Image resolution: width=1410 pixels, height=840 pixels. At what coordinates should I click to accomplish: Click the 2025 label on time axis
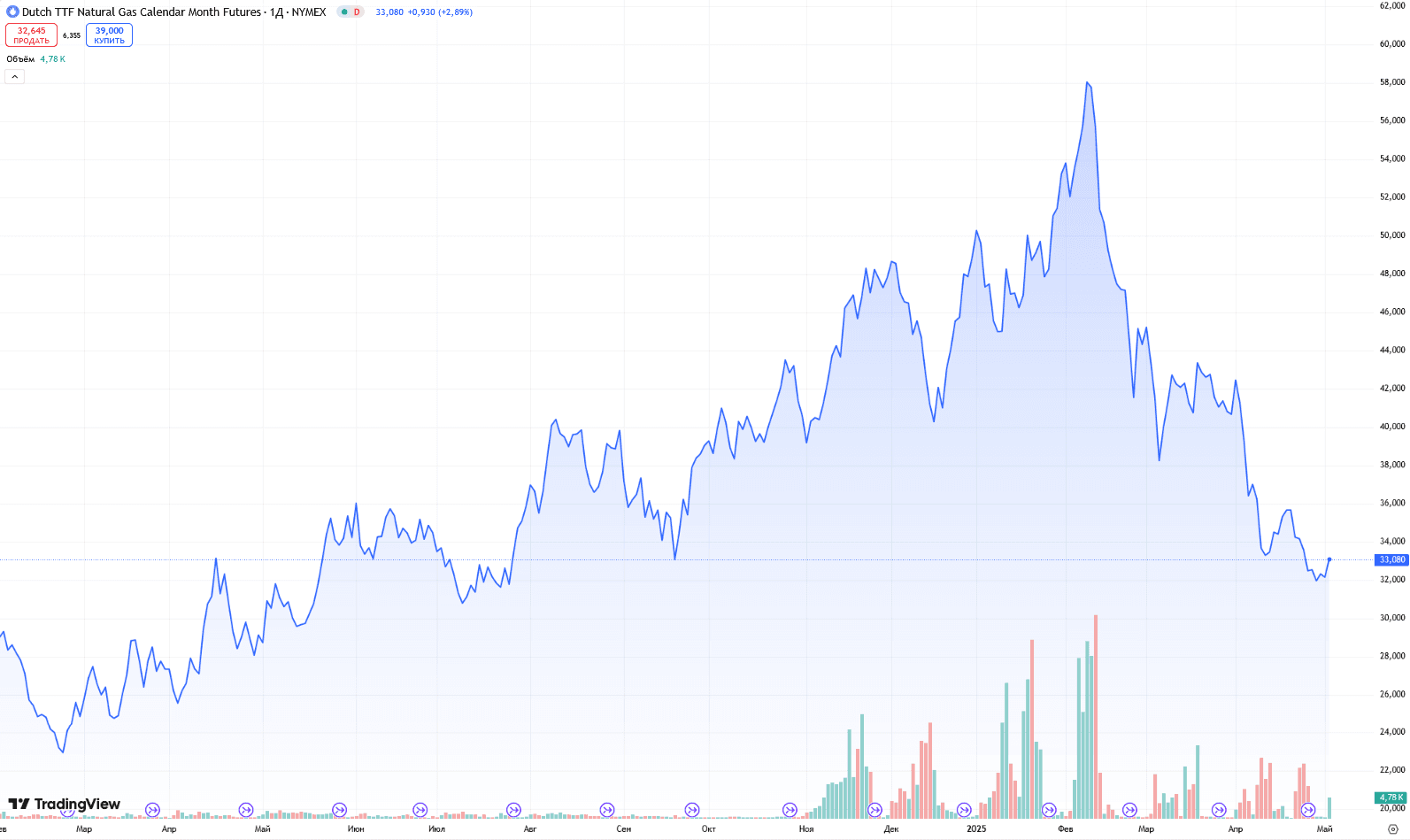coord(976,829)
